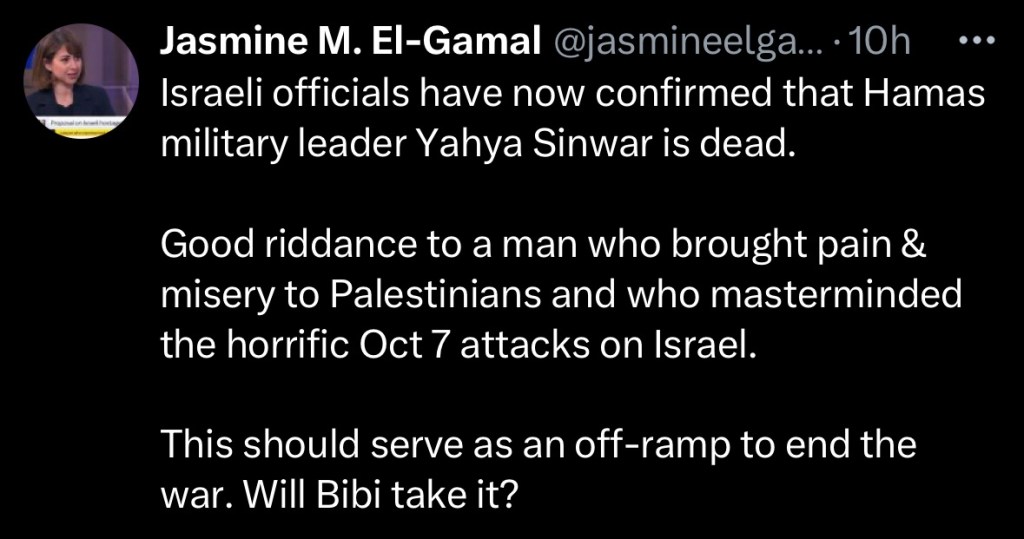This screenshot has height=539, width=1024.
Task: Click Jasmine M. El-Gamal's profile avatar
Action: (x=82, y=82)
